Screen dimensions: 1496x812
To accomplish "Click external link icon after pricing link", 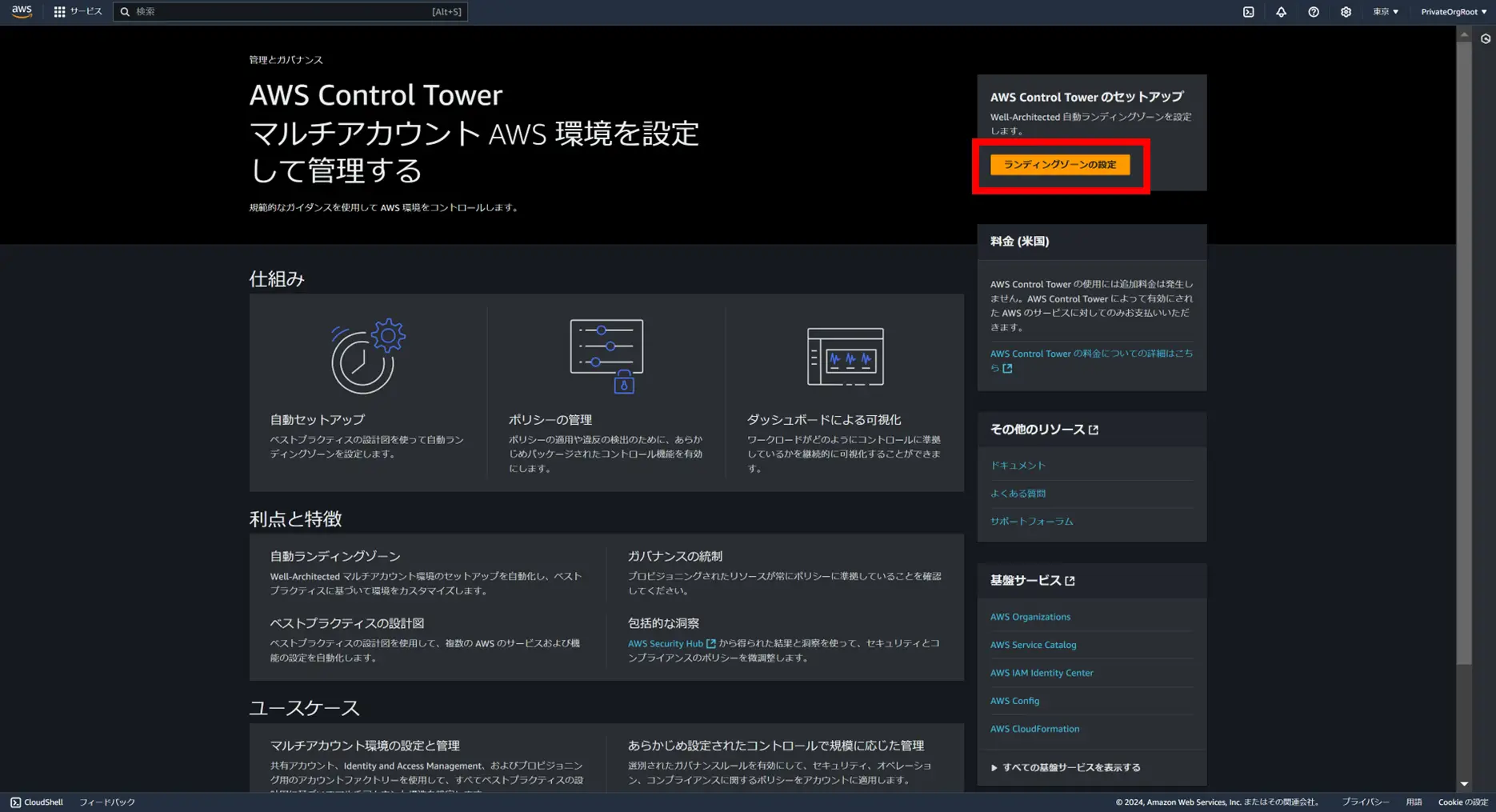I will pos(1007,369).
